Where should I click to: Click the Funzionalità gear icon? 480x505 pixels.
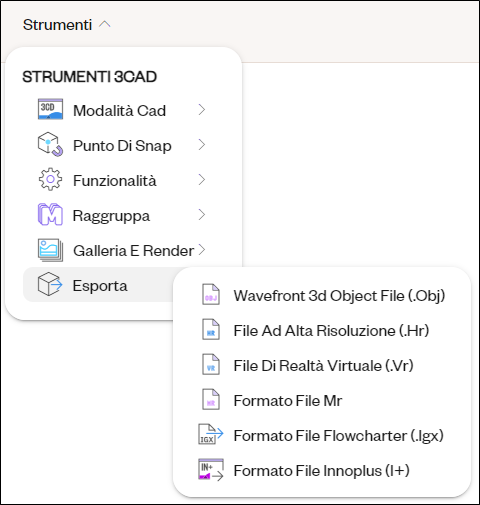(50, 179)
